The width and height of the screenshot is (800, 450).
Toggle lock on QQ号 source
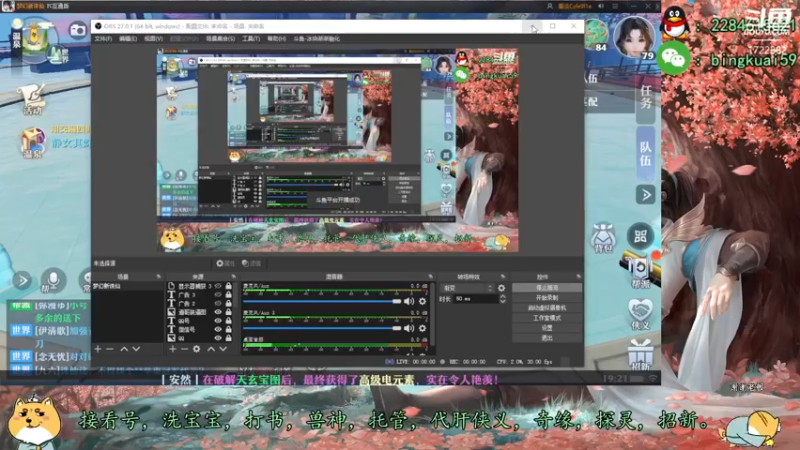pos(229,321)
